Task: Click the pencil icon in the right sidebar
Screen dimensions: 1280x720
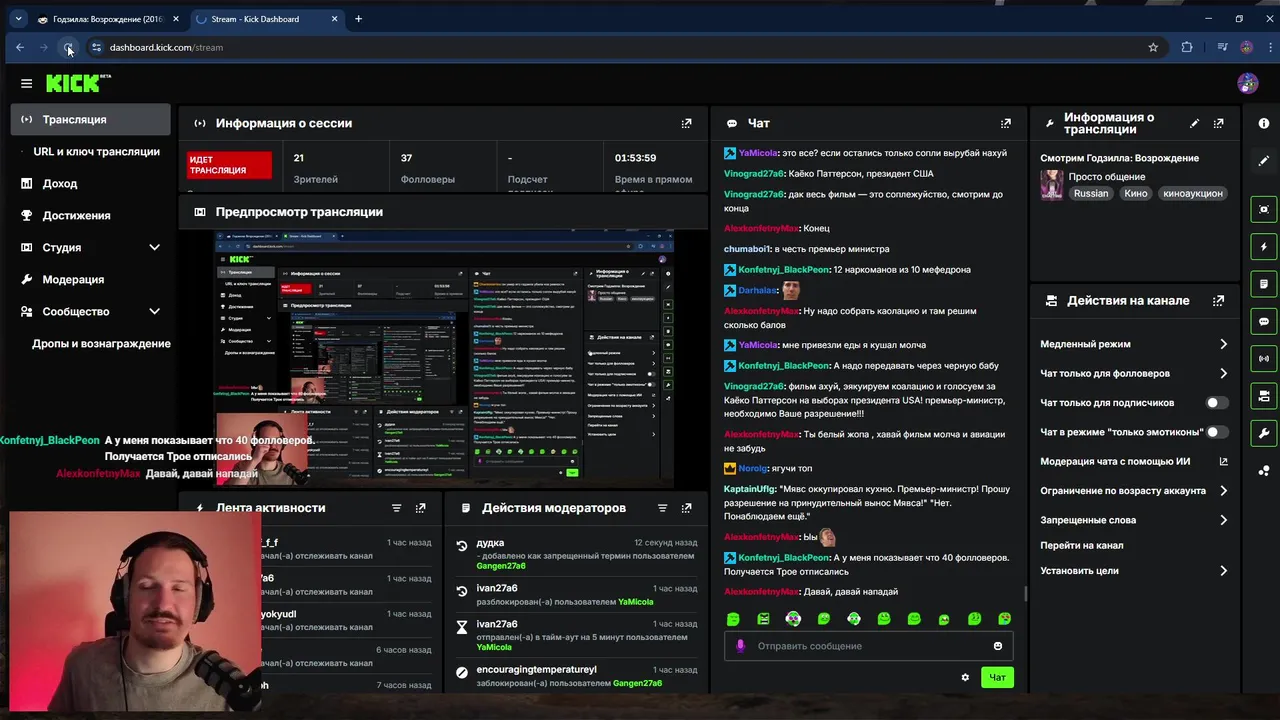Action: [1264, 160]
